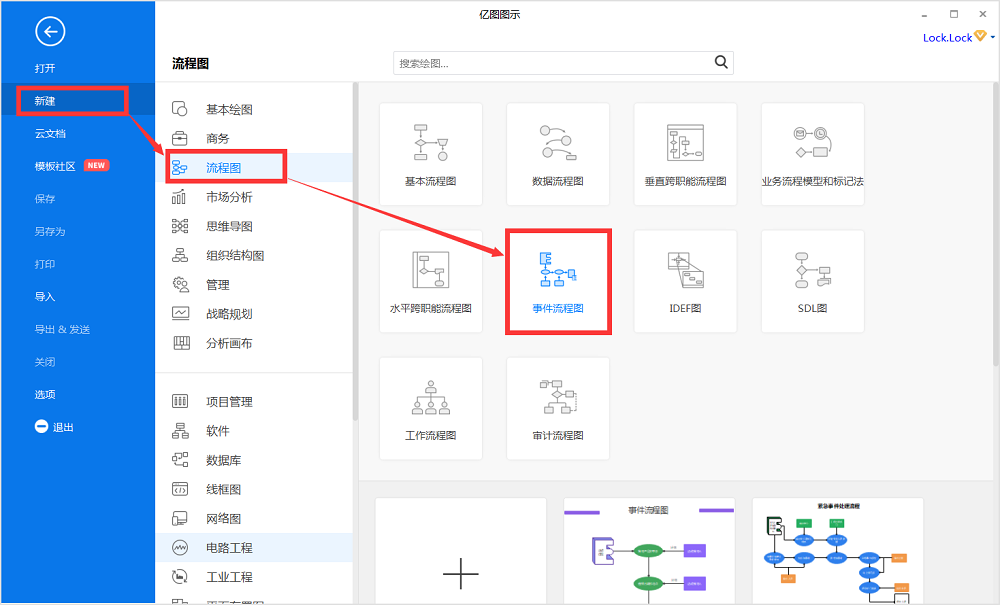The width and height of the screenshot is (1000, 605).
Task: Click 打印 in the sidebar
Action: [x=45, y=264]
